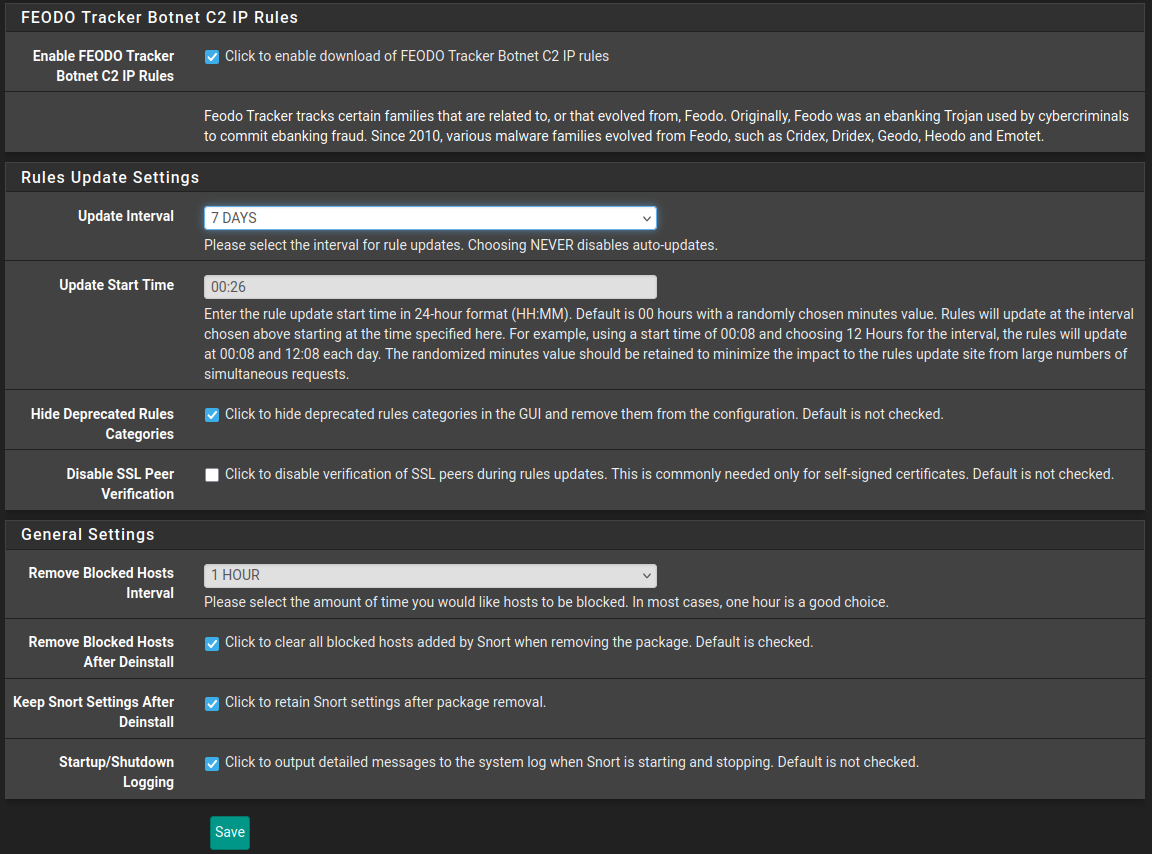This screenshot has height=854, width=1152.
Task: Click 'Disable SSL Peer Verification' label
Action: (120, 484)
